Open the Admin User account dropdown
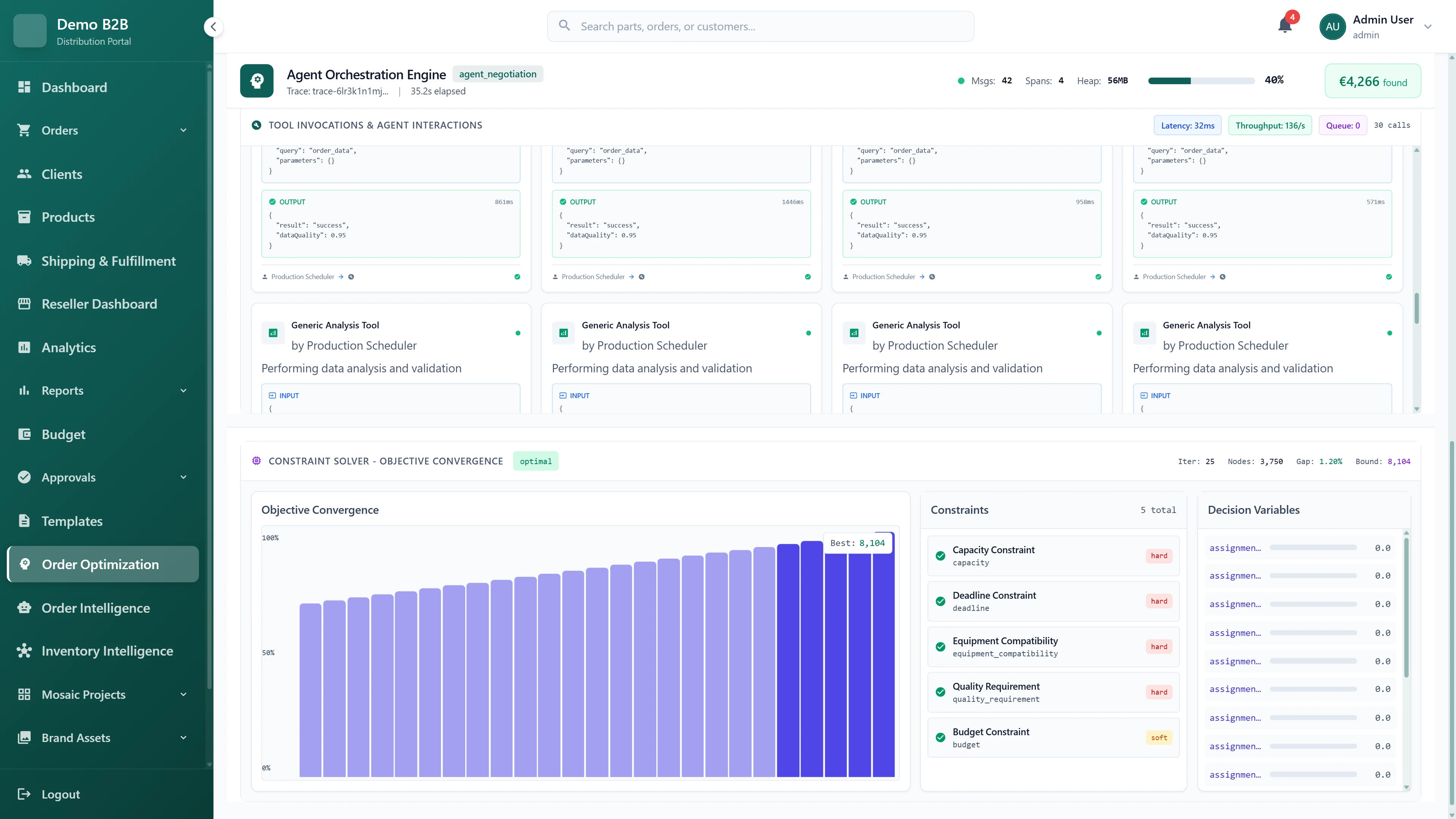Screen dimensions: 1456x819 click(1380, 26)
